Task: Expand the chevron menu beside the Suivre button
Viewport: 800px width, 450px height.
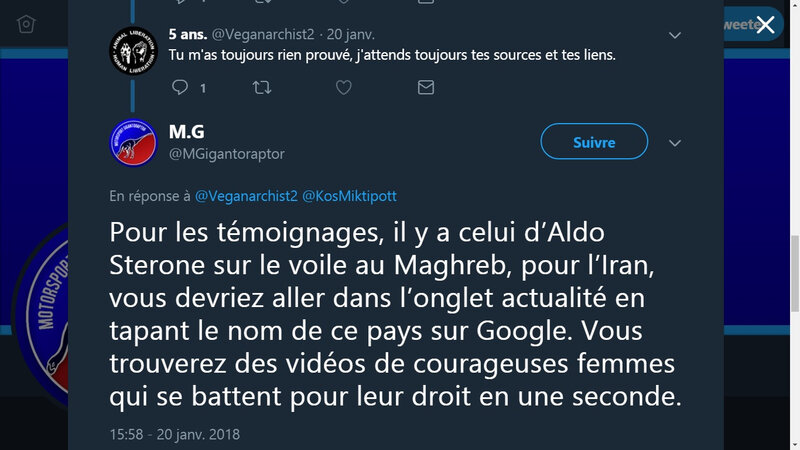Action: point(675,143)
